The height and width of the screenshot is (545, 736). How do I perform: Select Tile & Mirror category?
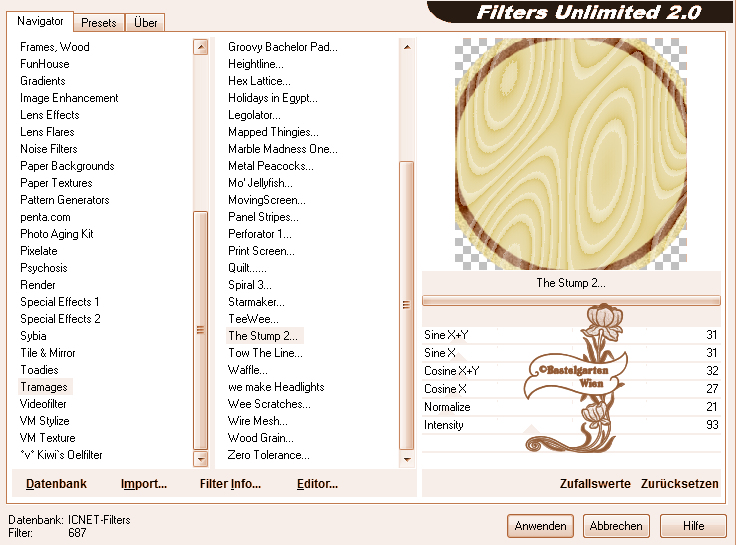pyautogui.click(x=48, y=353)
